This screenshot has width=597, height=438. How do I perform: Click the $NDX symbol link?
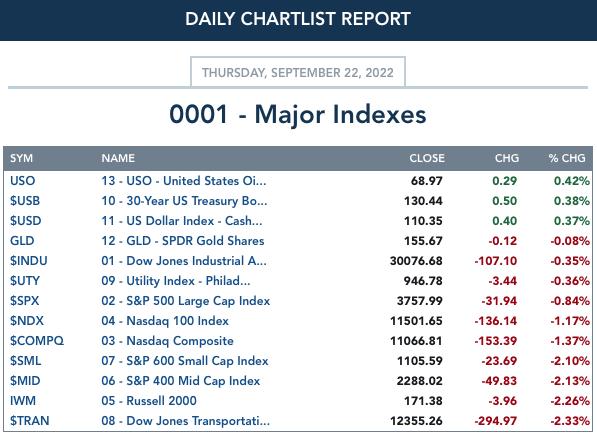[x=27, y=321]
